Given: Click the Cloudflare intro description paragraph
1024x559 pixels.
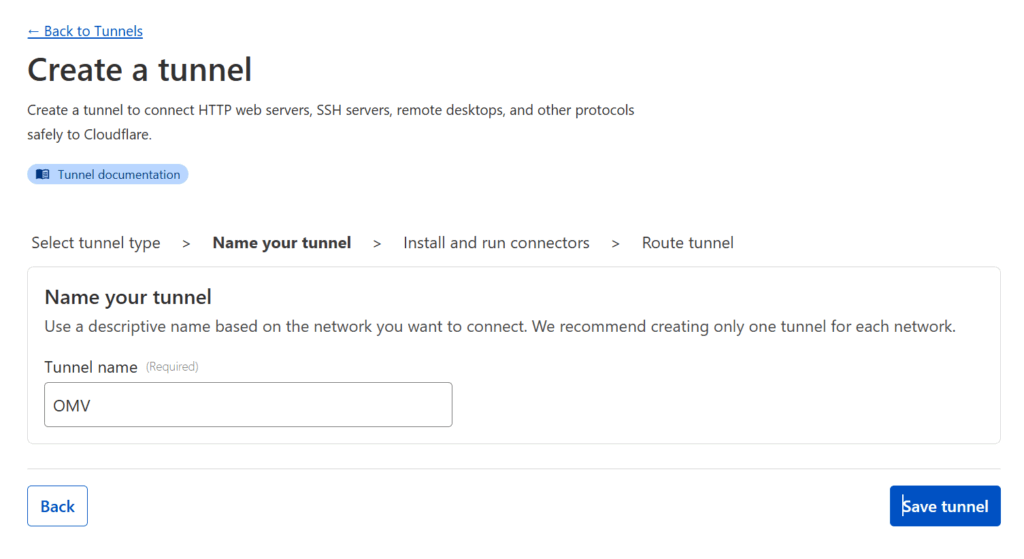Looking at the screenshot, I should (x=330, y=122).
